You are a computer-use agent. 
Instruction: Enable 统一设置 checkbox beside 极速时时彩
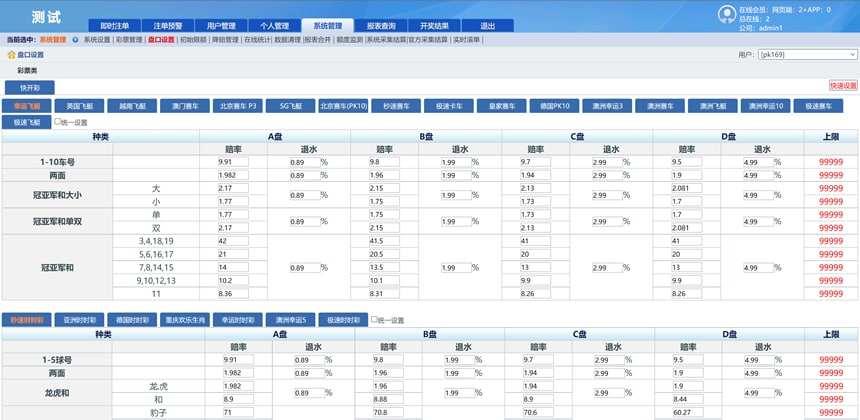pyautogui.click(x=375, y=320)
